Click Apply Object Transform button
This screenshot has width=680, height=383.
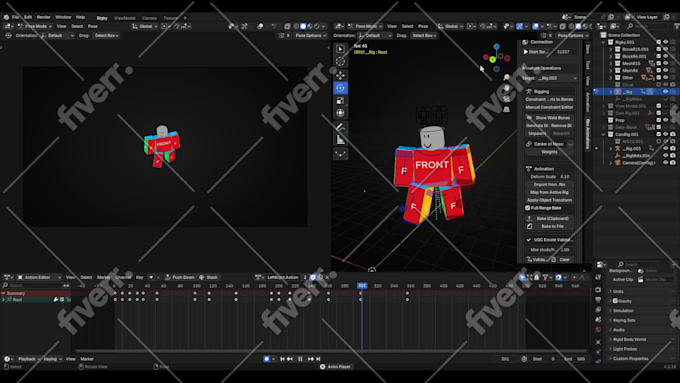coord(549,200)
